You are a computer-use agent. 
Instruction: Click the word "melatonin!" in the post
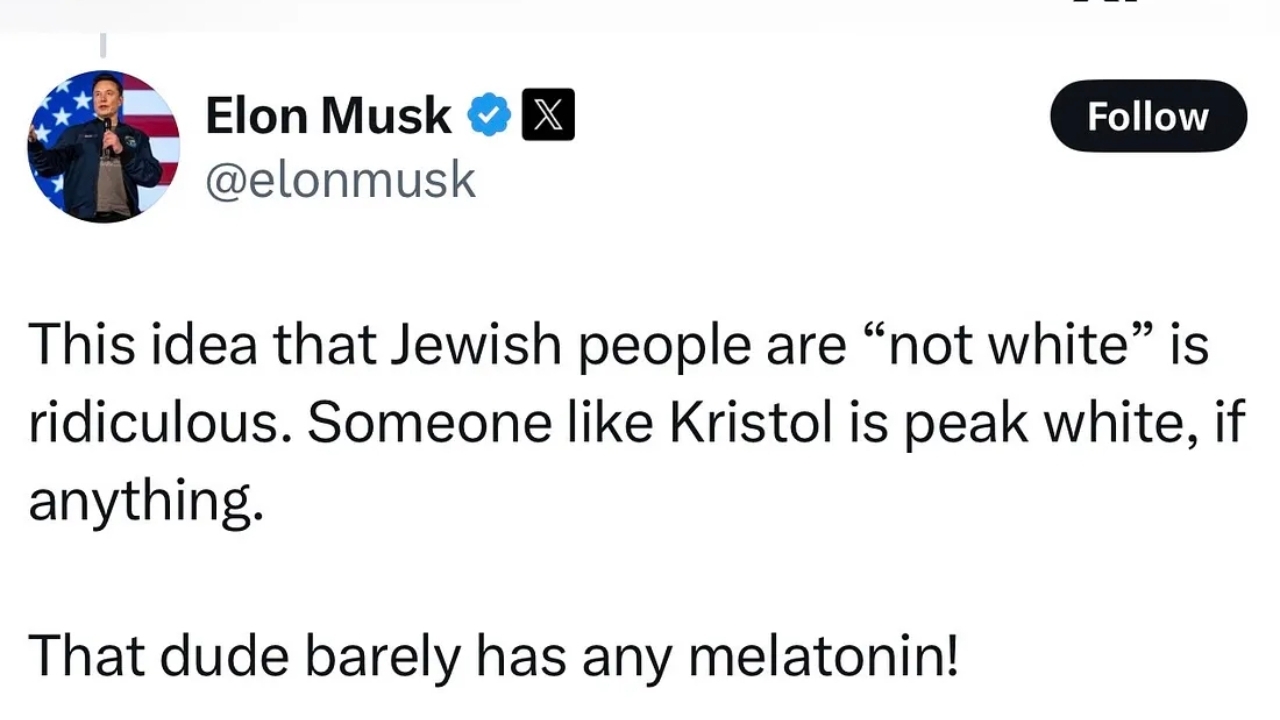[x=824, y=656]
